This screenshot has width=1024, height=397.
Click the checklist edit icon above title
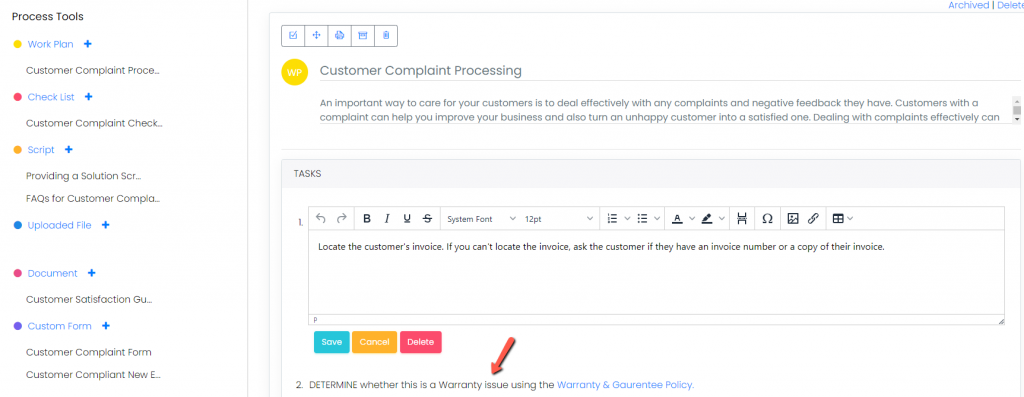(x=293, y=35)
